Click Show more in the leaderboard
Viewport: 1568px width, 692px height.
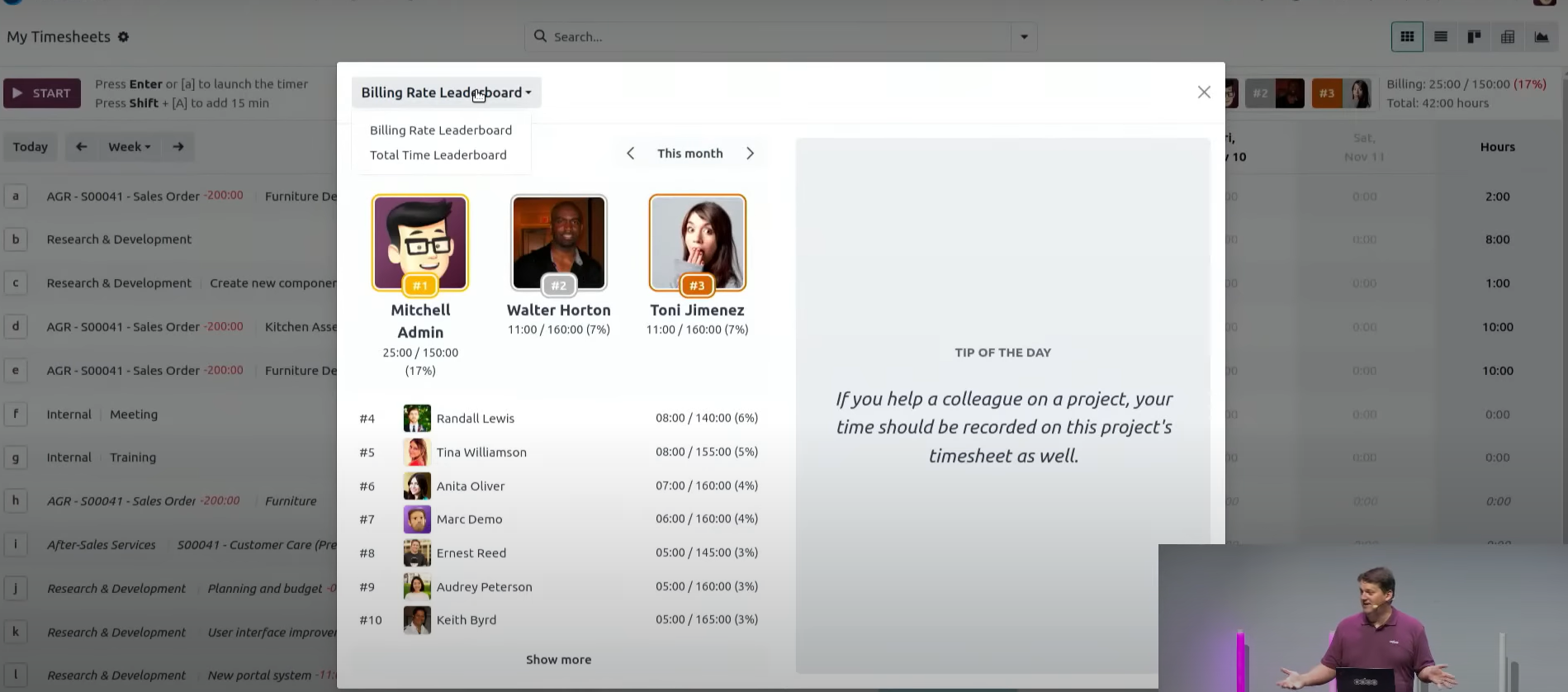tap(559, 660)
